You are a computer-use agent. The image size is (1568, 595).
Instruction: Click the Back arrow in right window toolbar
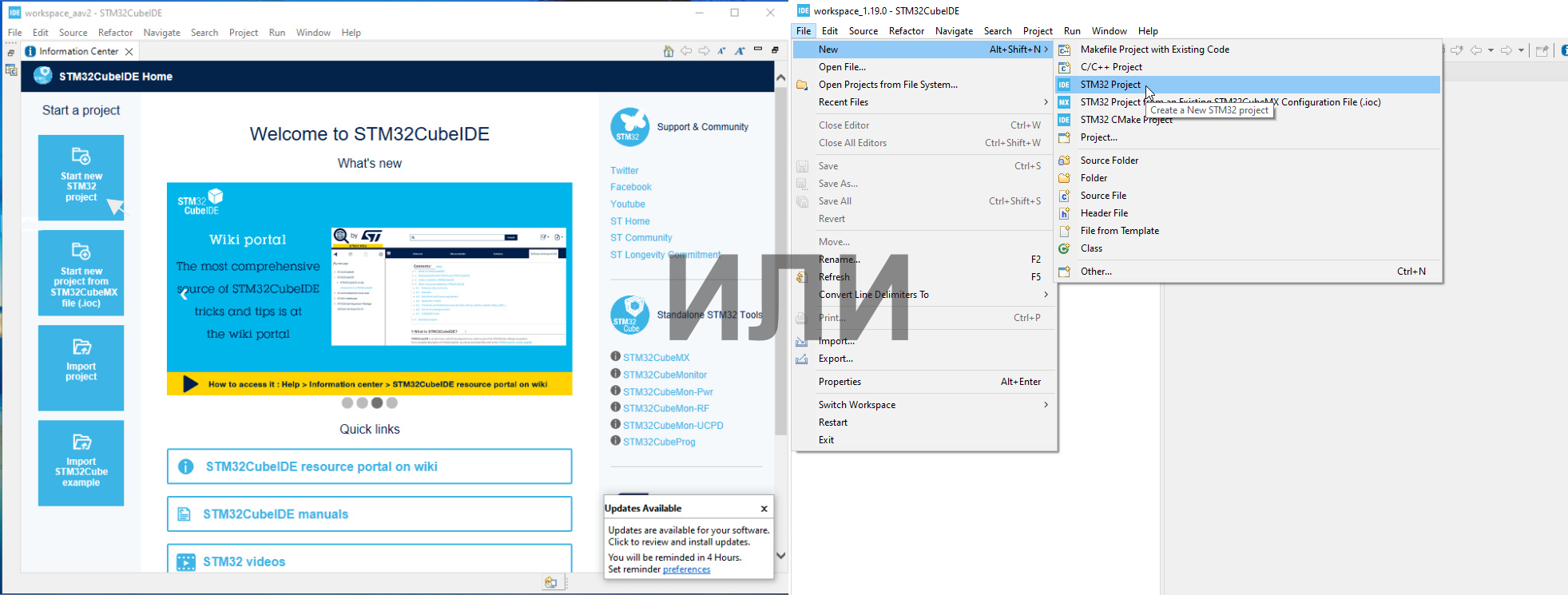(x=1476, y=50)
